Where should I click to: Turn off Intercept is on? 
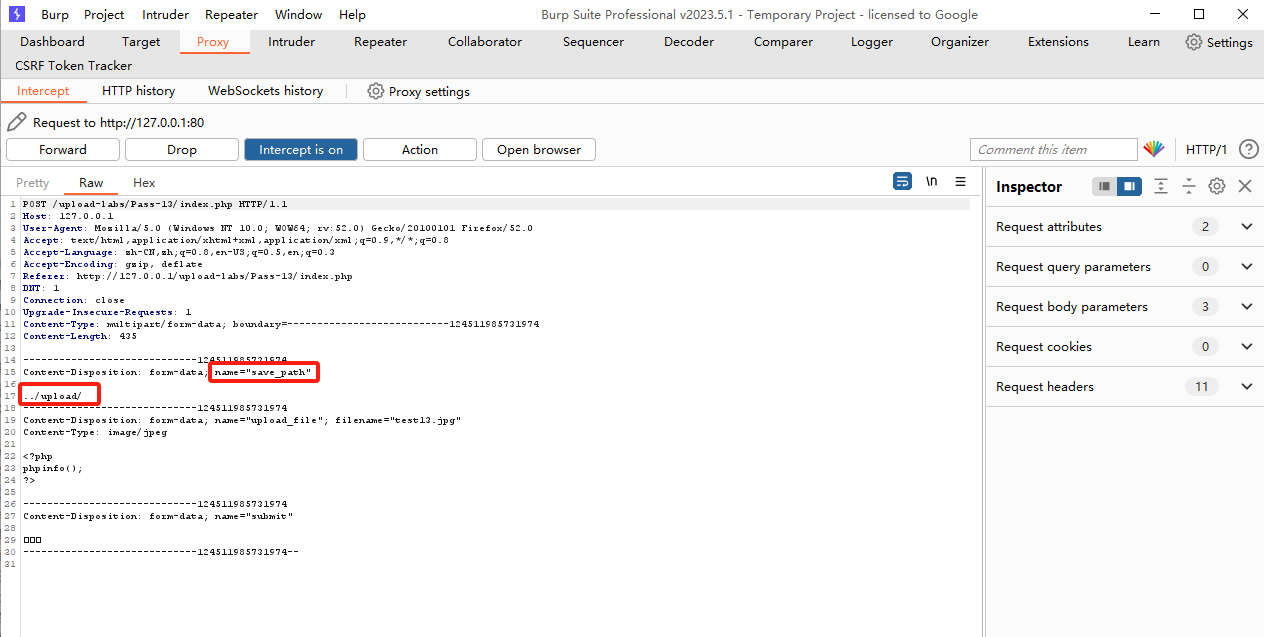point(301,149)
